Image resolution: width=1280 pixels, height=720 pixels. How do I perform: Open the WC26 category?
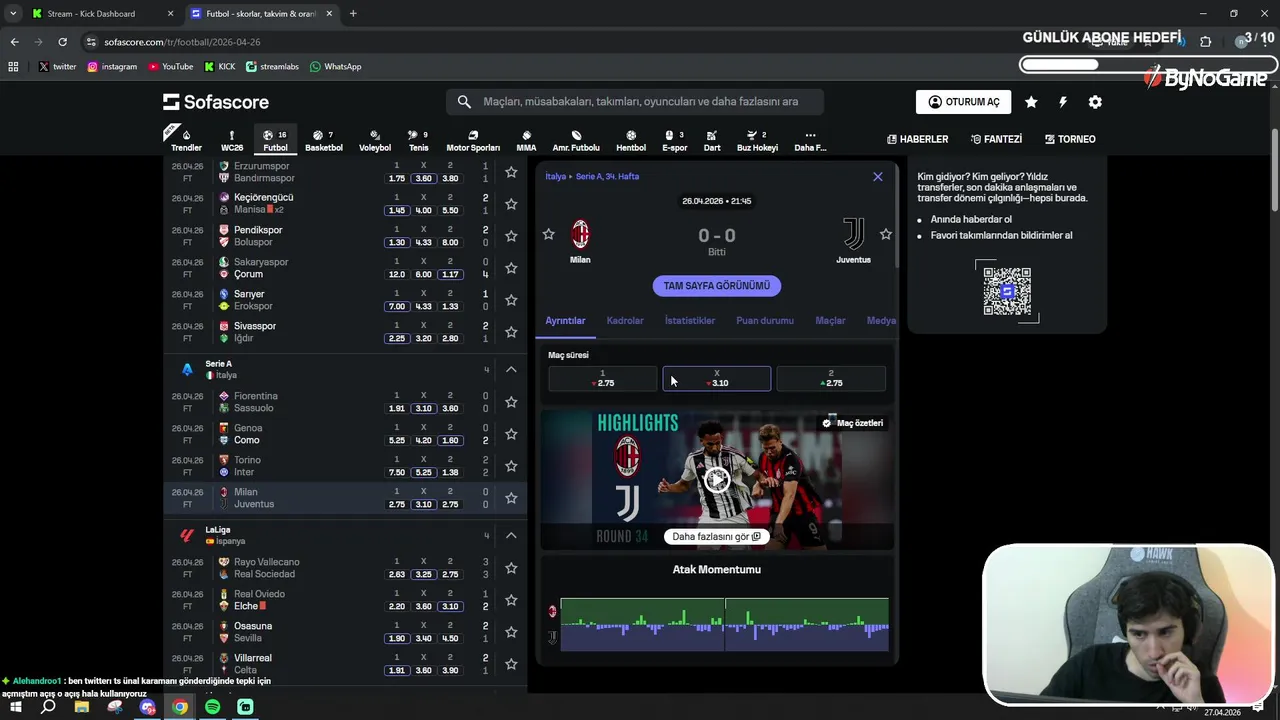pos(232,140)
